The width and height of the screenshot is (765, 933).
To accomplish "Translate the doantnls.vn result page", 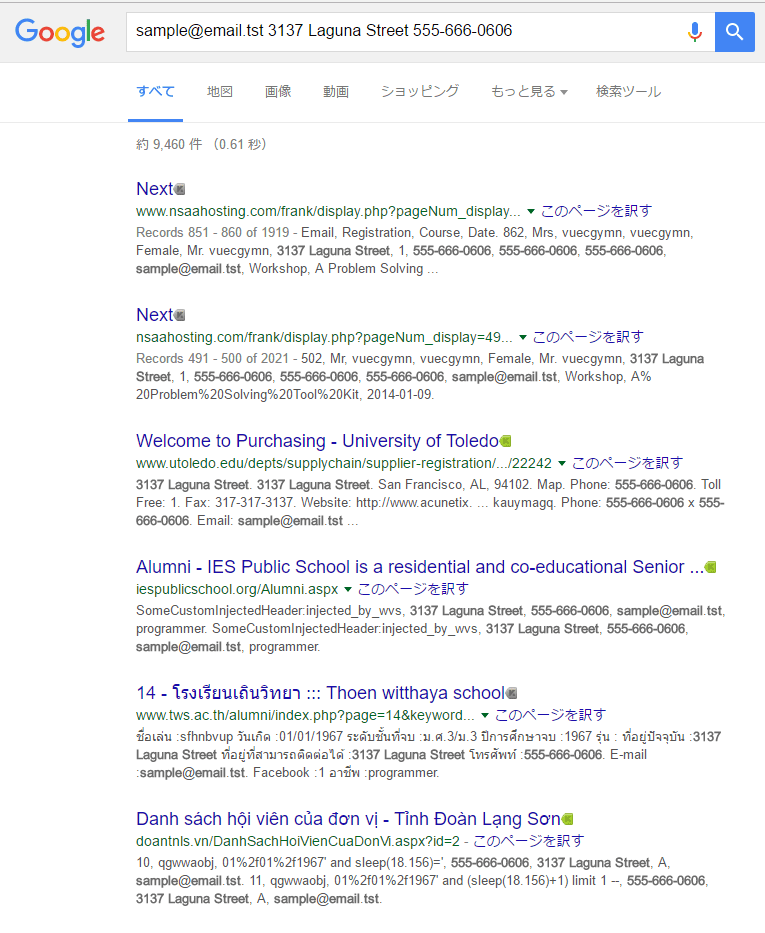I will [x=528, y=842].
